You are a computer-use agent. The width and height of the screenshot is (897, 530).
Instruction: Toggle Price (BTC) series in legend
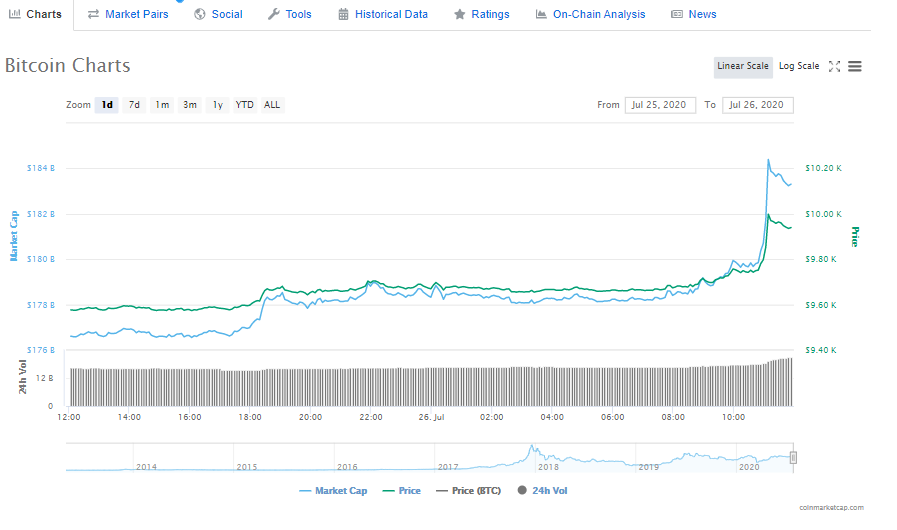(468, 491)
